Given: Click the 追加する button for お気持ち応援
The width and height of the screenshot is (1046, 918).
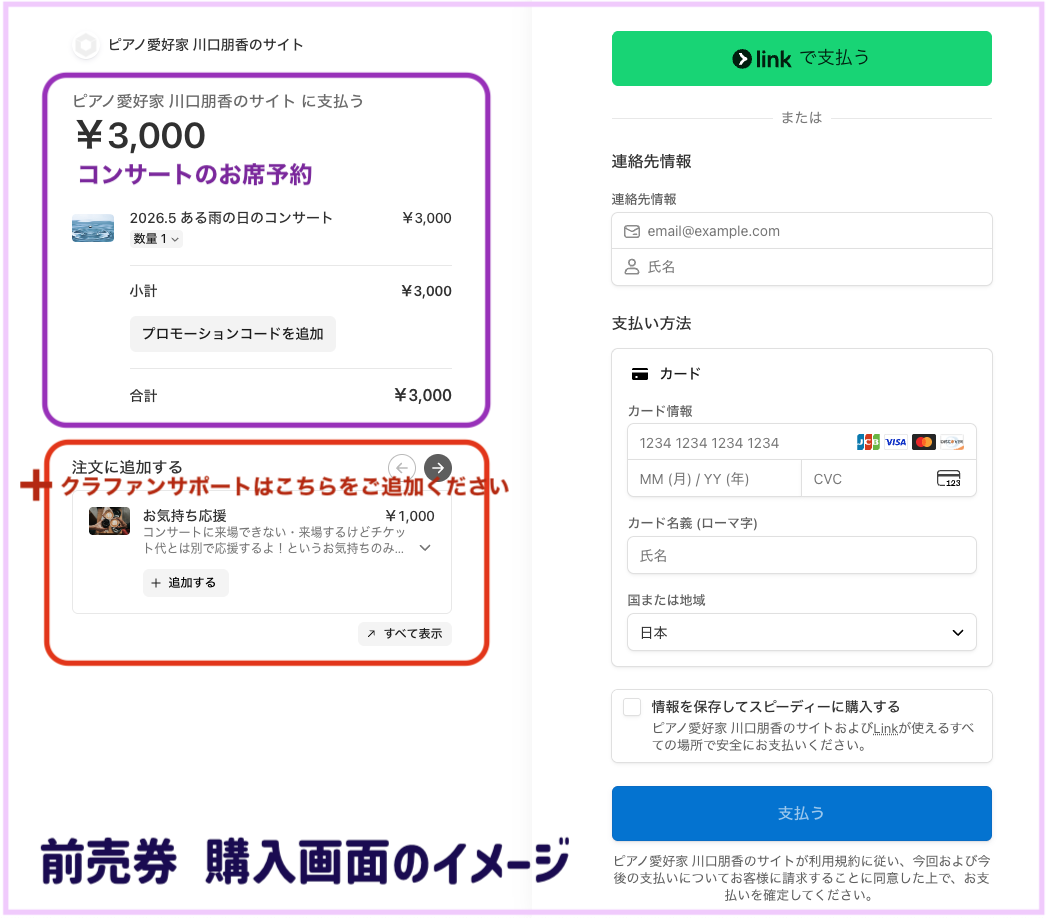Looking at the screenshot, I should [x=185, y=583].
